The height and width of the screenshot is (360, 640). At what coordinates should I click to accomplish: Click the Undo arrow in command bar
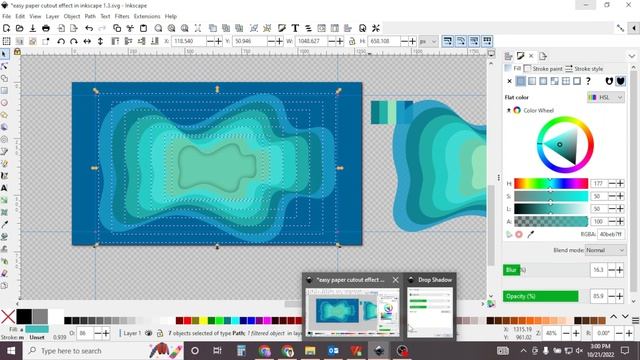(89, 28)
